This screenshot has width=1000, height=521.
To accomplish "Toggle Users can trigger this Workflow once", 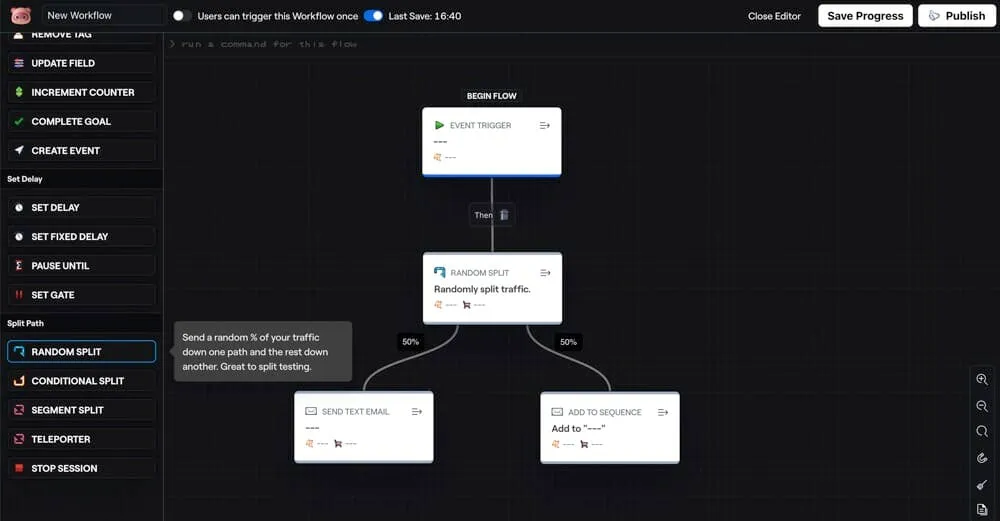I will 182,16.
